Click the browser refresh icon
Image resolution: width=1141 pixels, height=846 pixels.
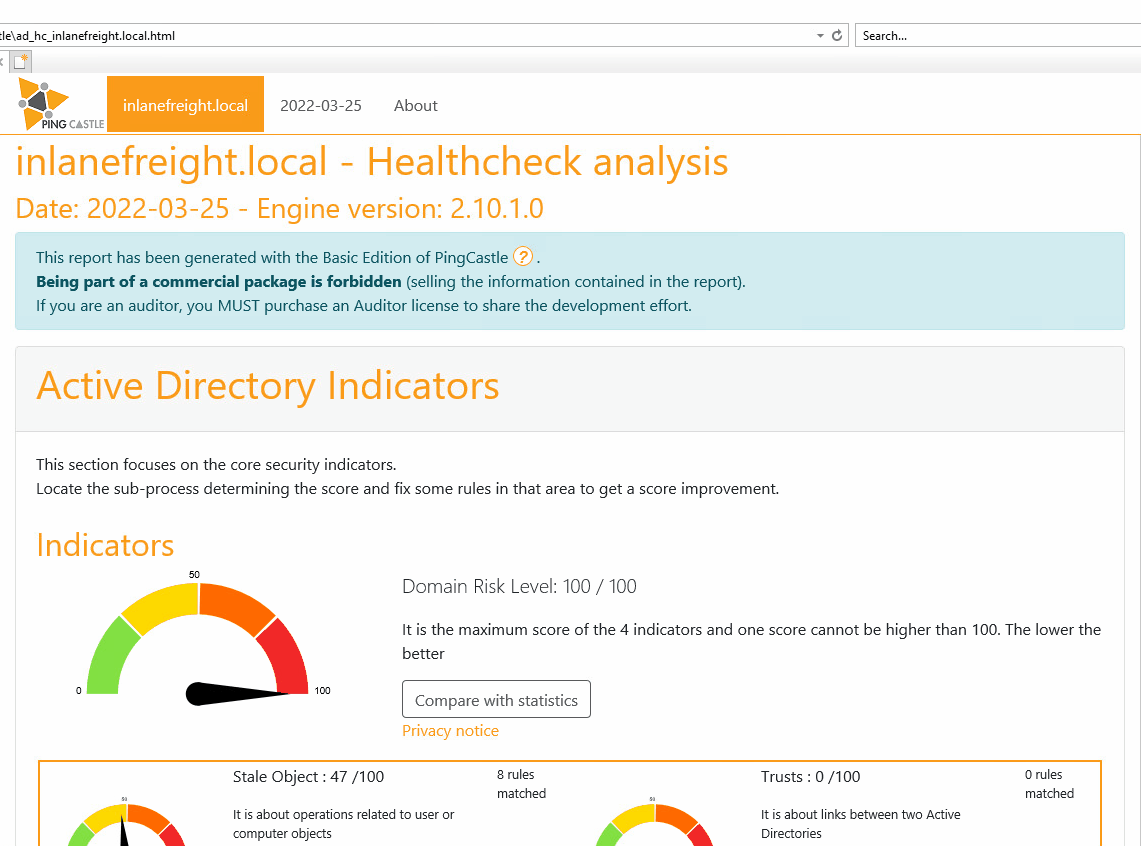pos(837,36)
